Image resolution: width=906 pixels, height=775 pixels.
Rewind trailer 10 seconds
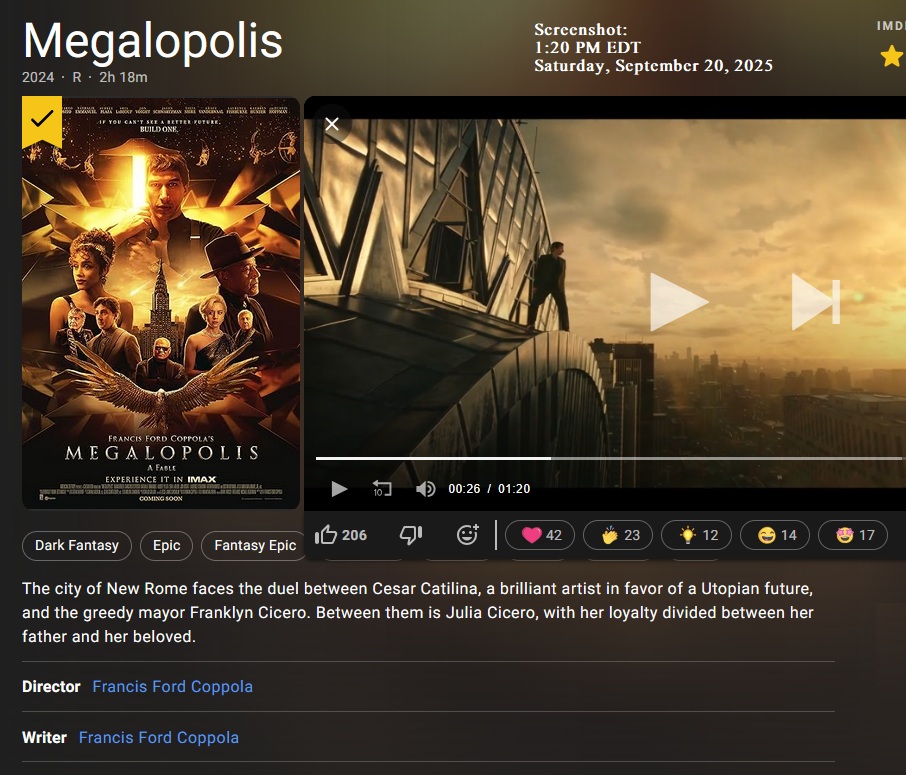coord(382,489)
